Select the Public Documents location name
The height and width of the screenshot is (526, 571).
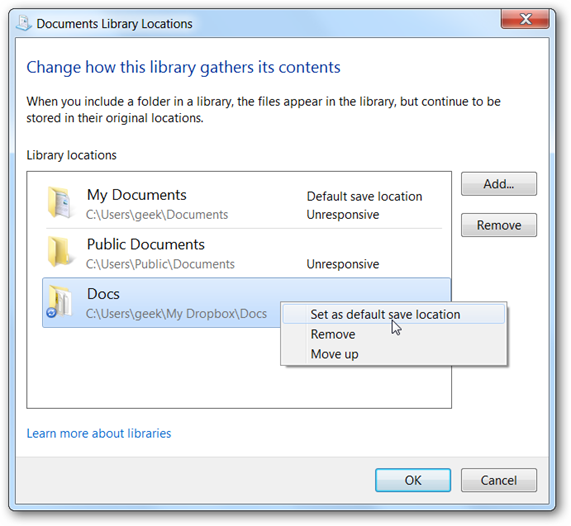[x=146, y=244]
